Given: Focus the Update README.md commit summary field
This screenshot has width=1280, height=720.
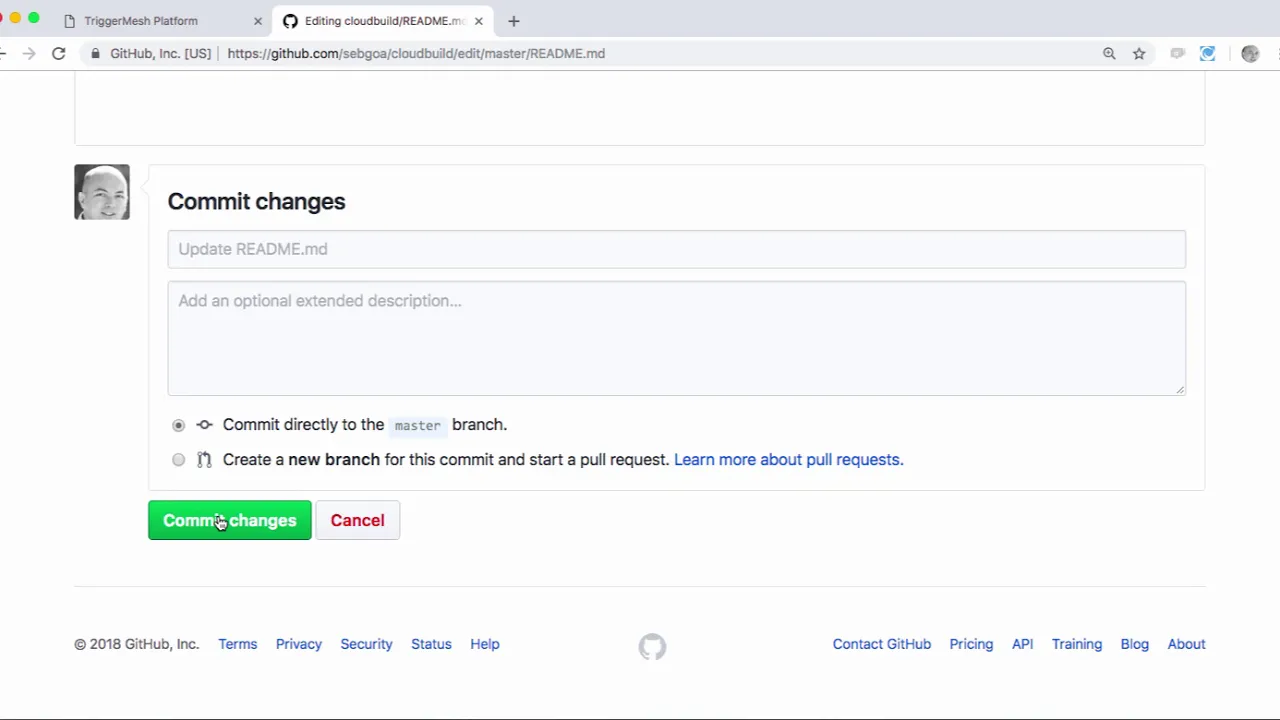Looking at the screenshot, I should pos(677,249).
